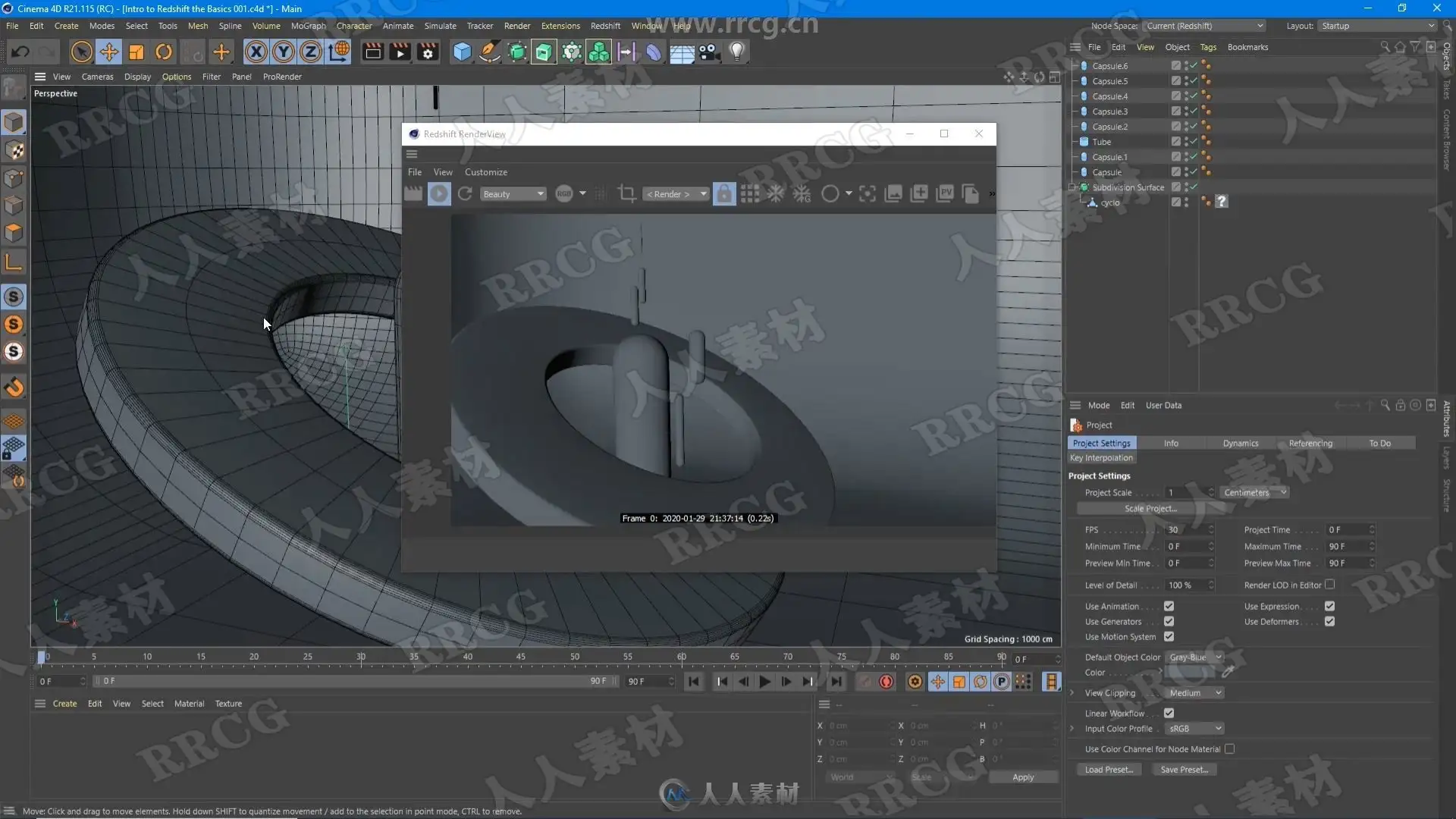Add a Light object from toolbar
The height and width of the screenshot is (819, 1456).
[x=736, y=52]
